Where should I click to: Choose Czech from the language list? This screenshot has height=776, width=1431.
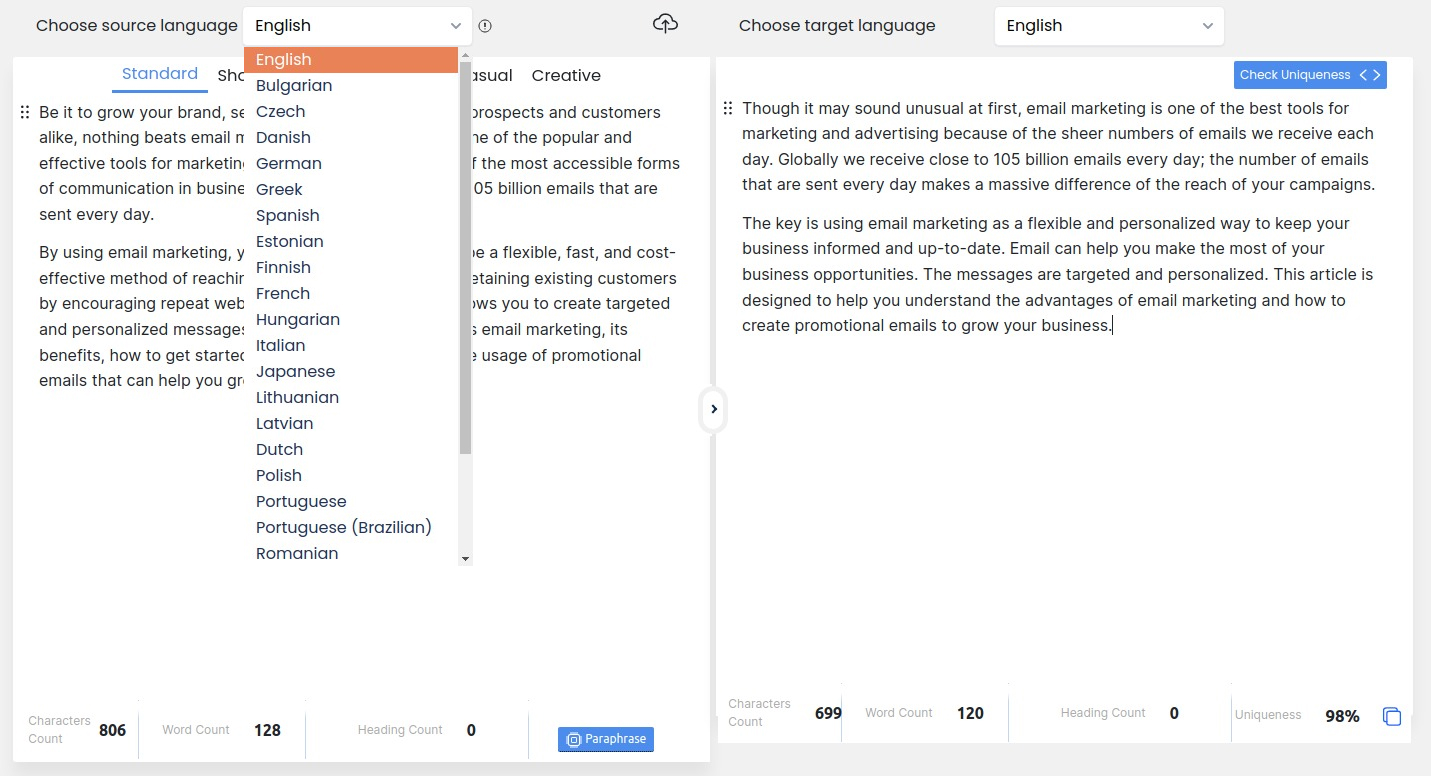tap(351, 112)
